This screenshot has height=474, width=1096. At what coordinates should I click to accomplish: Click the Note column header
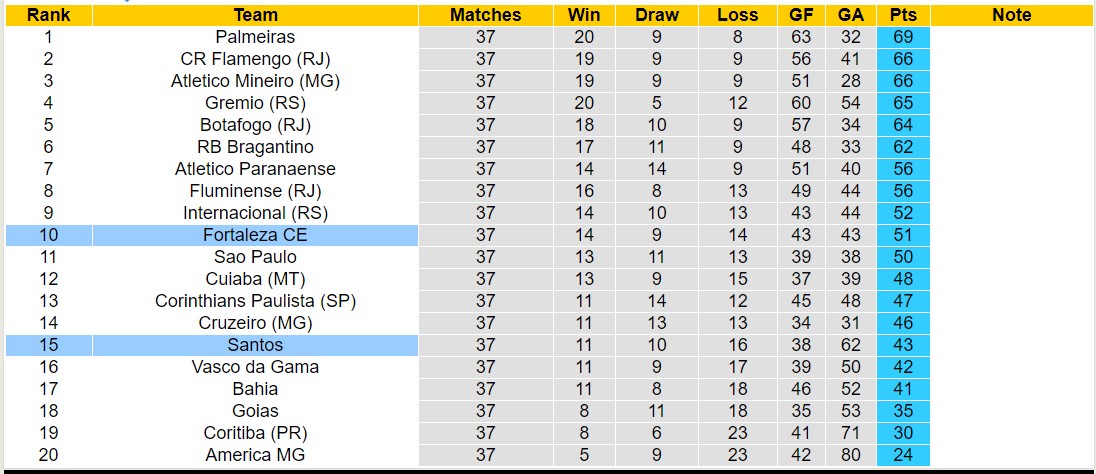(1011, 15)
